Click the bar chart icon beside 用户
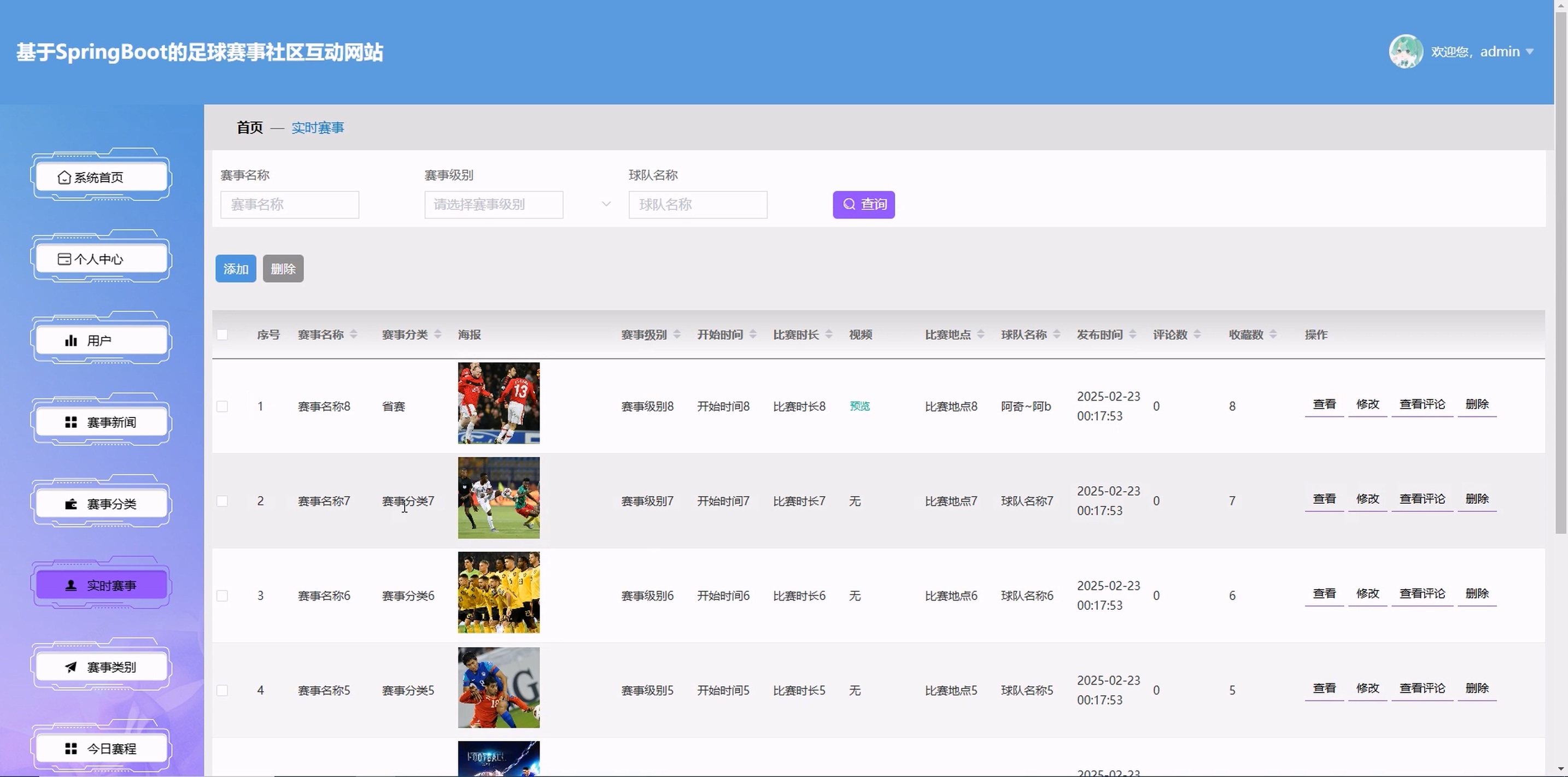The width and height of the screenshot is (1568, 777). 71,341
